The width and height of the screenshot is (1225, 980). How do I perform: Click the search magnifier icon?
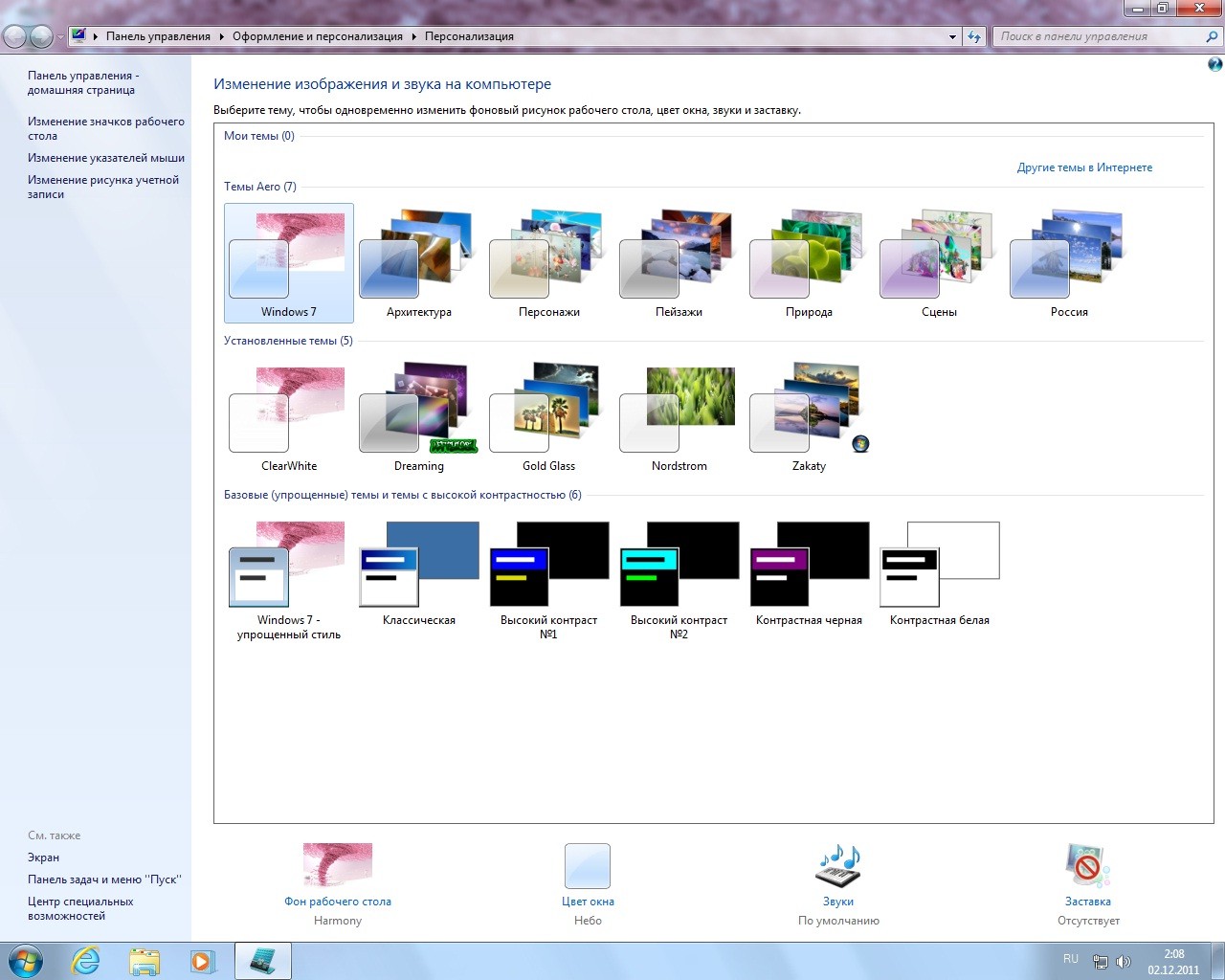(x=1213, y=36)
